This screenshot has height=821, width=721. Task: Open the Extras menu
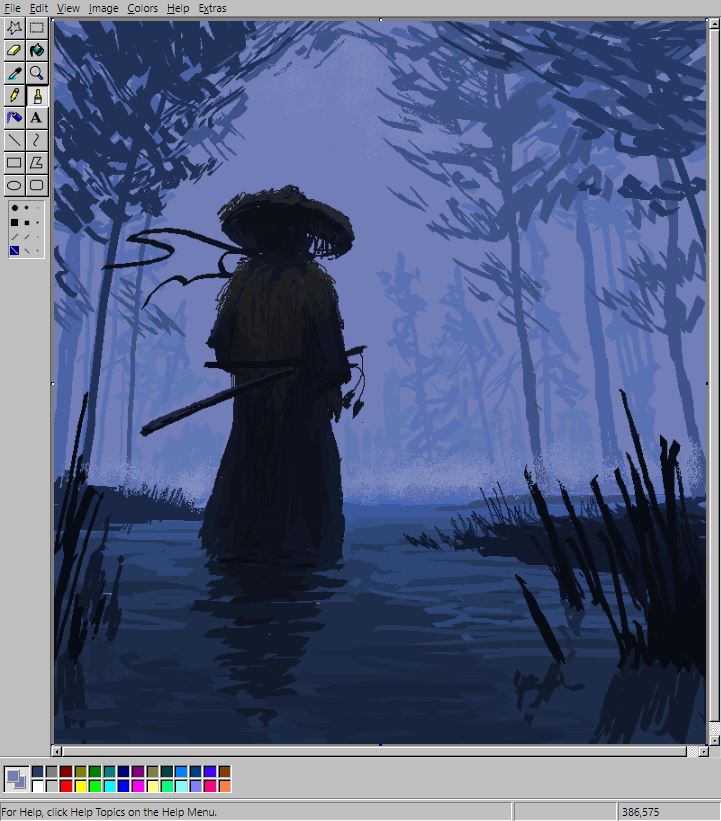coord(212,8)
